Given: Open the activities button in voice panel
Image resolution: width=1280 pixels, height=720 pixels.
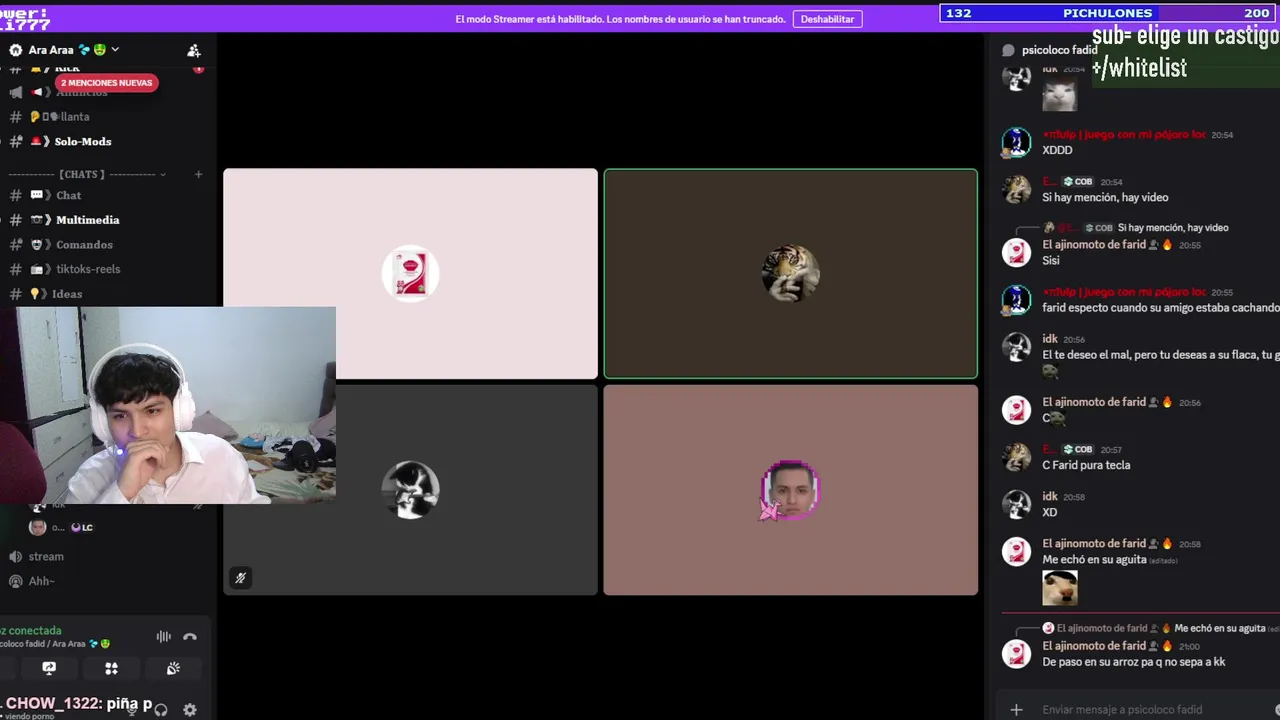Looking at the screenshot, I should click(111, 668).
